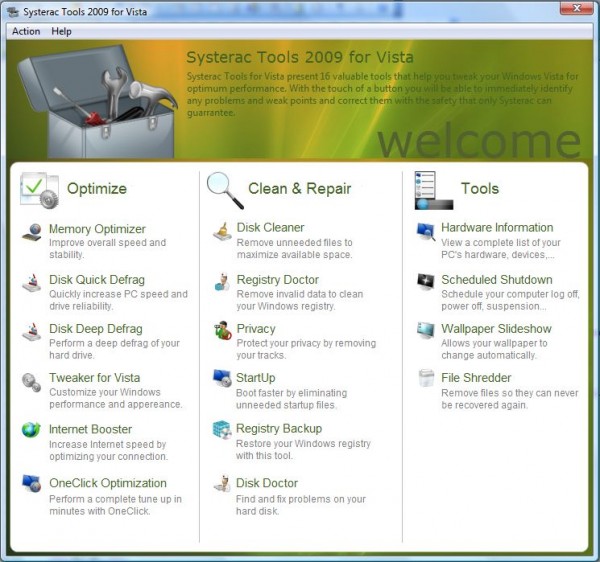Click the Disk Deep Defrag icon
Viewport: 600px width, 562px height.
(31, 332)
